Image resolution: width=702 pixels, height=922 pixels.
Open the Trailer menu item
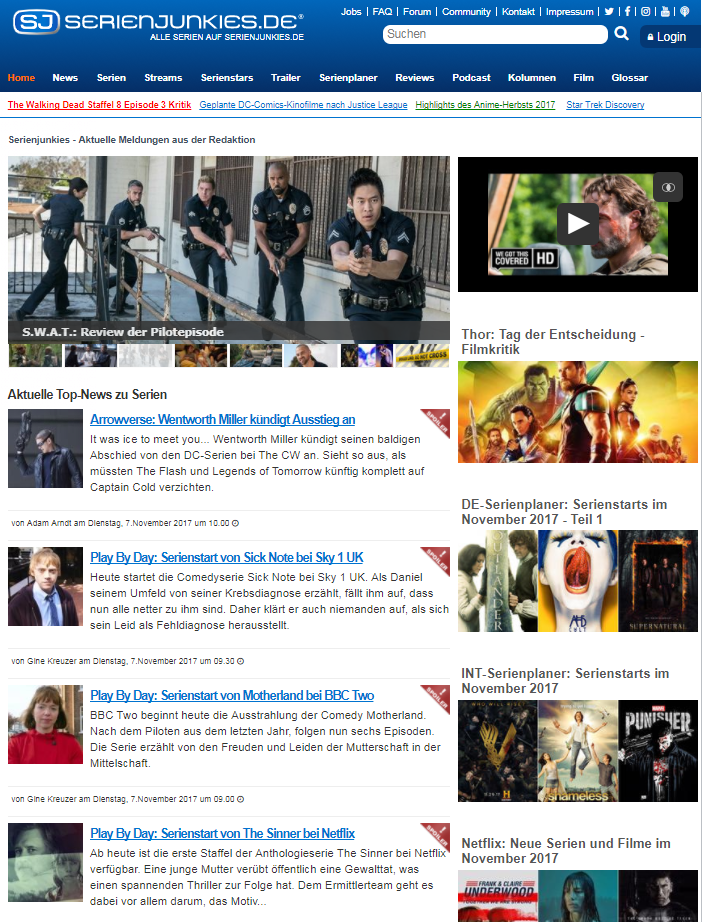[286, 78]
